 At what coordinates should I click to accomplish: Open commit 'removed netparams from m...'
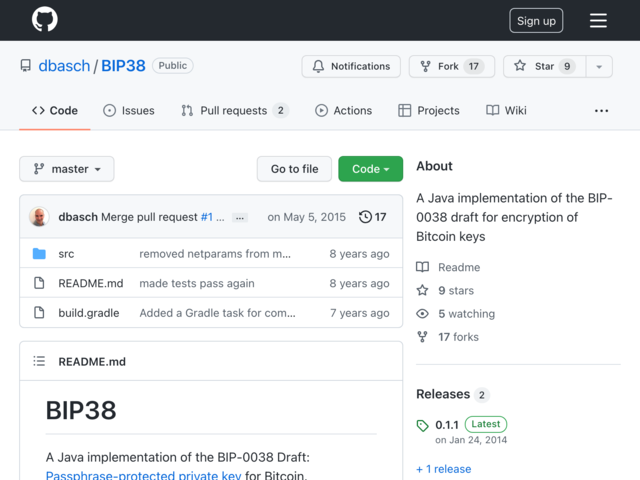[x=215, y=254]
